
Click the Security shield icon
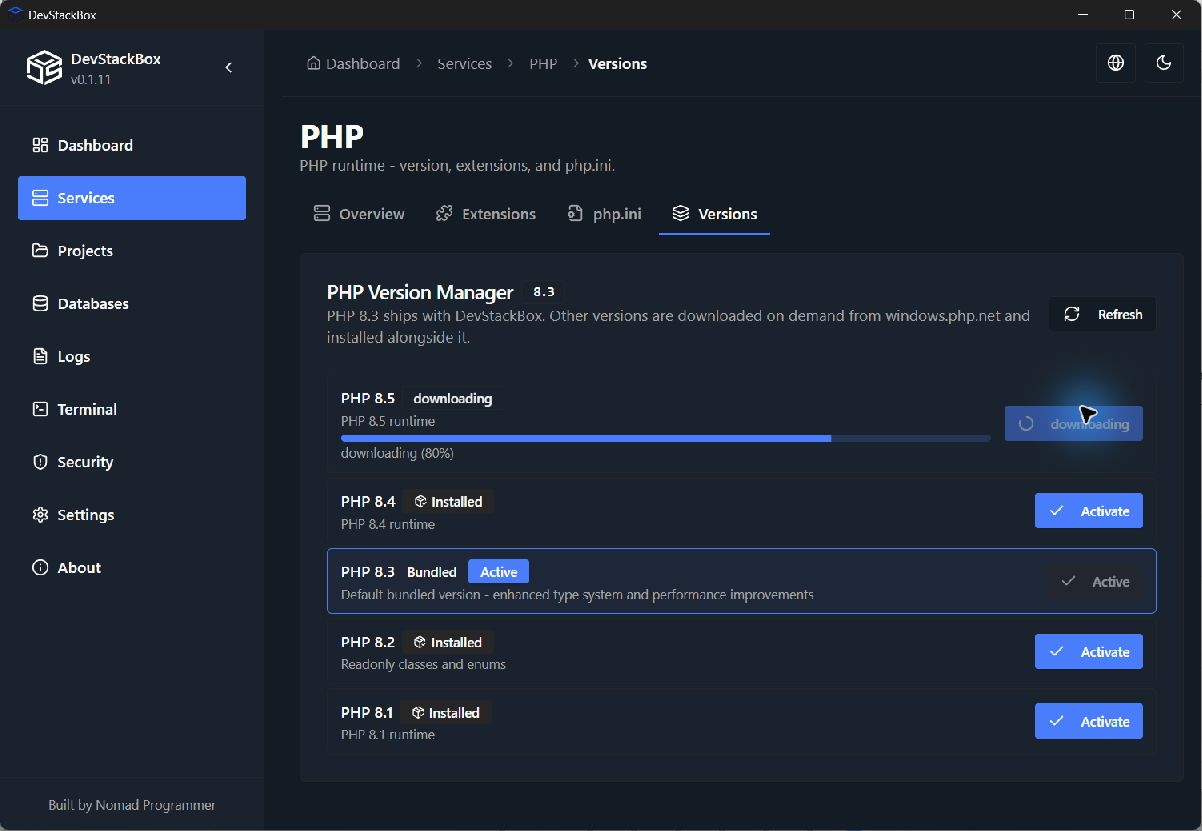tap(40, 462)
